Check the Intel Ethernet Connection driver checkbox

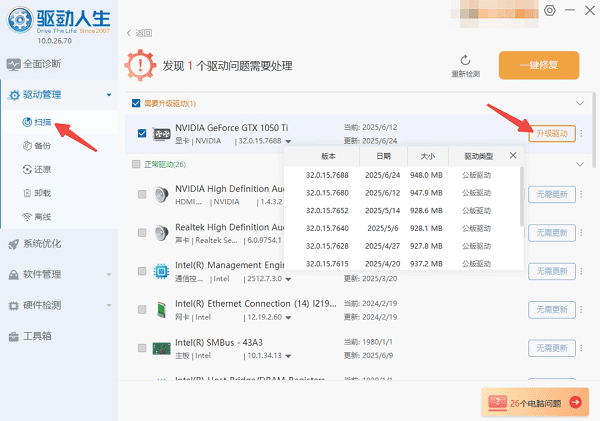tap(141, 310)
